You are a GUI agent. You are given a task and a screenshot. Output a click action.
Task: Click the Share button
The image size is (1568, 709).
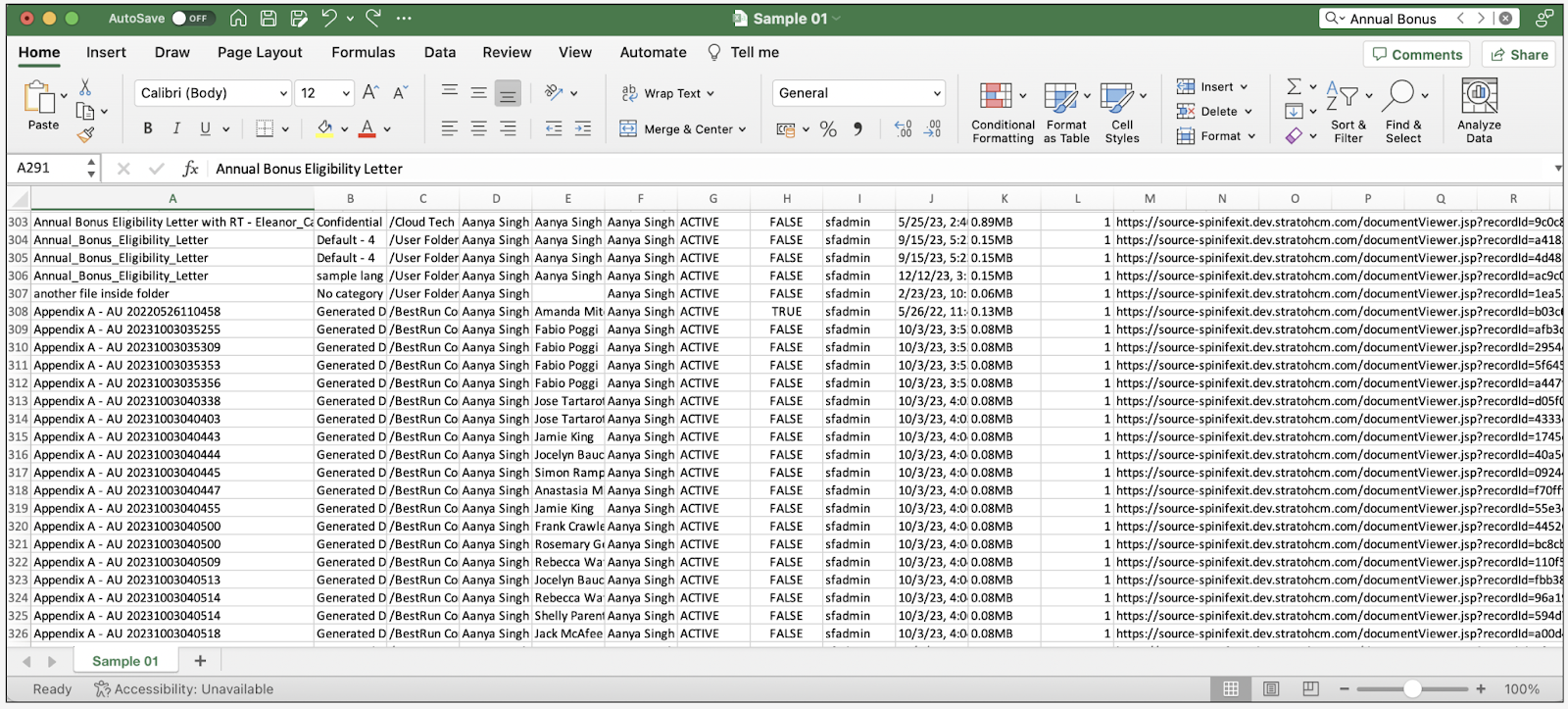[1520, 55]
